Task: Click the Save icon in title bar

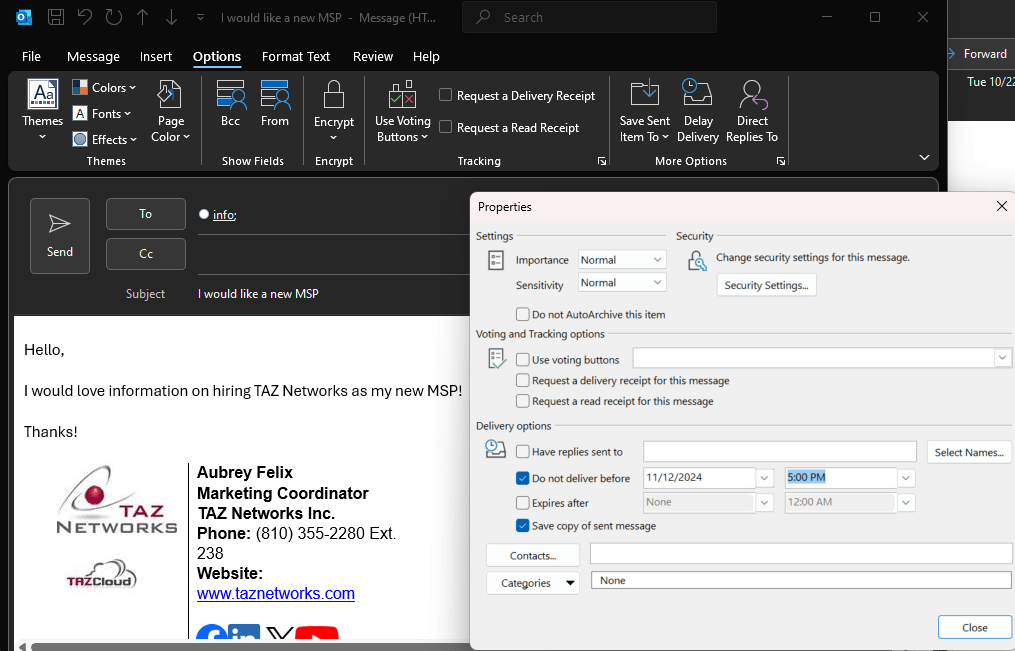Action: click(56, 17)
